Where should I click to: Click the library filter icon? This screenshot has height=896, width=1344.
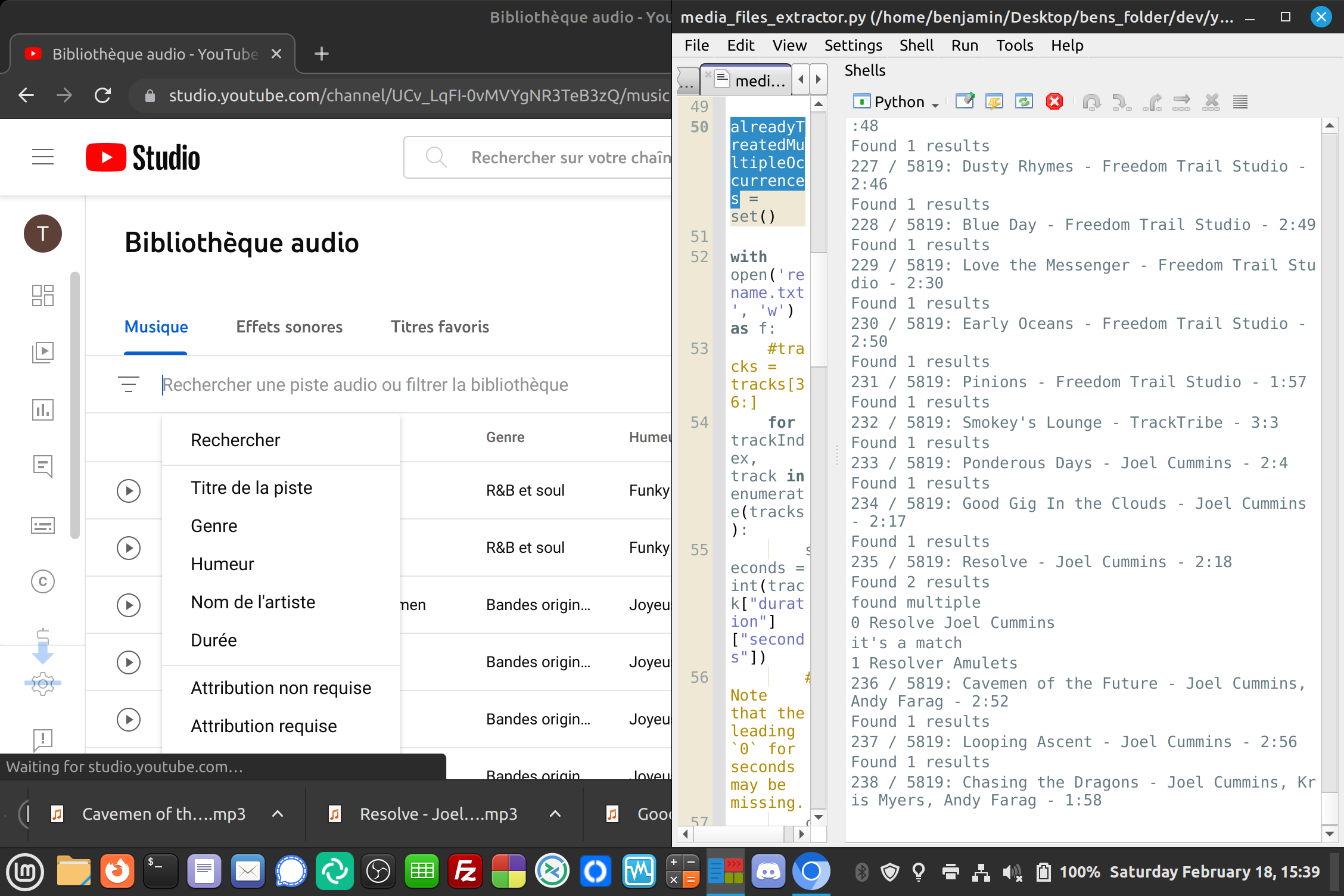click(129, 384)
